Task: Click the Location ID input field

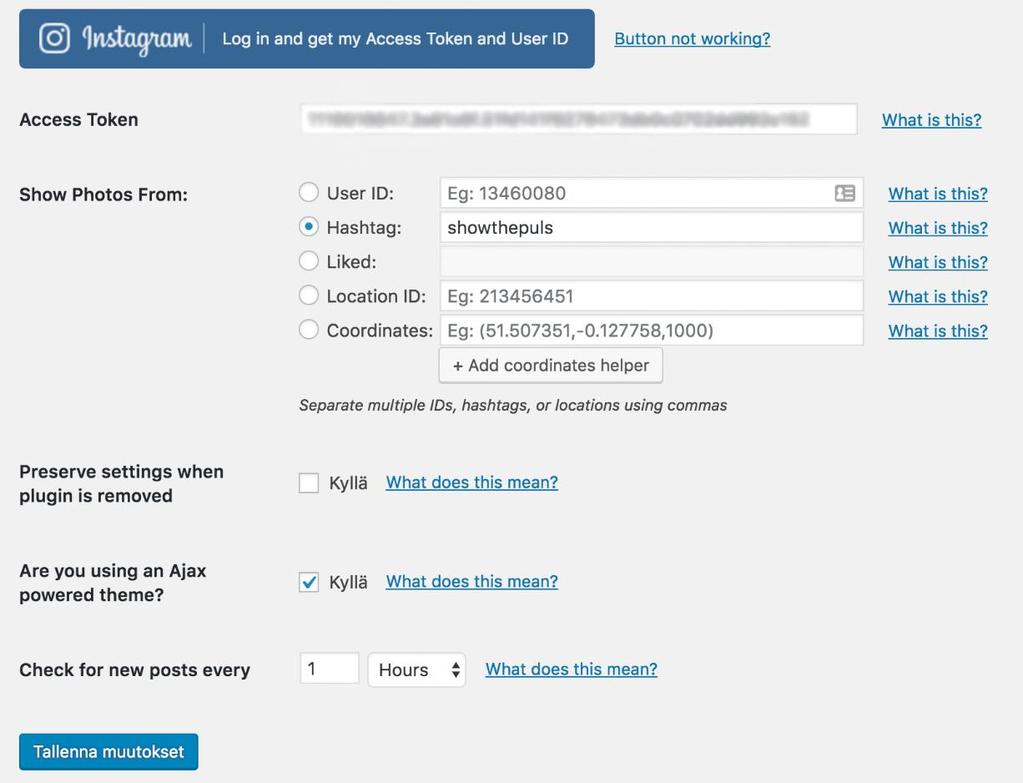Action: (652, 296)
